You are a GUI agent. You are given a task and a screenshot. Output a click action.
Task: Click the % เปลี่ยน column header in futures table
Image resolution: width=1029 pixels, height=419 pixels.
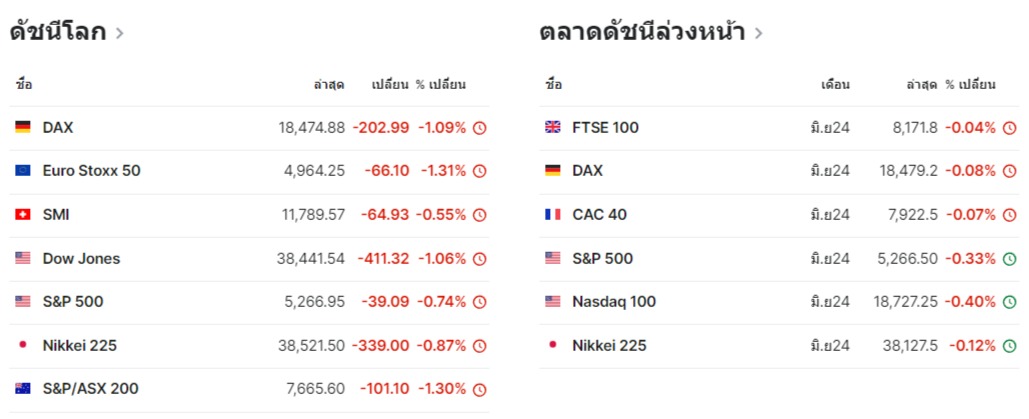(x=970, y=85)
